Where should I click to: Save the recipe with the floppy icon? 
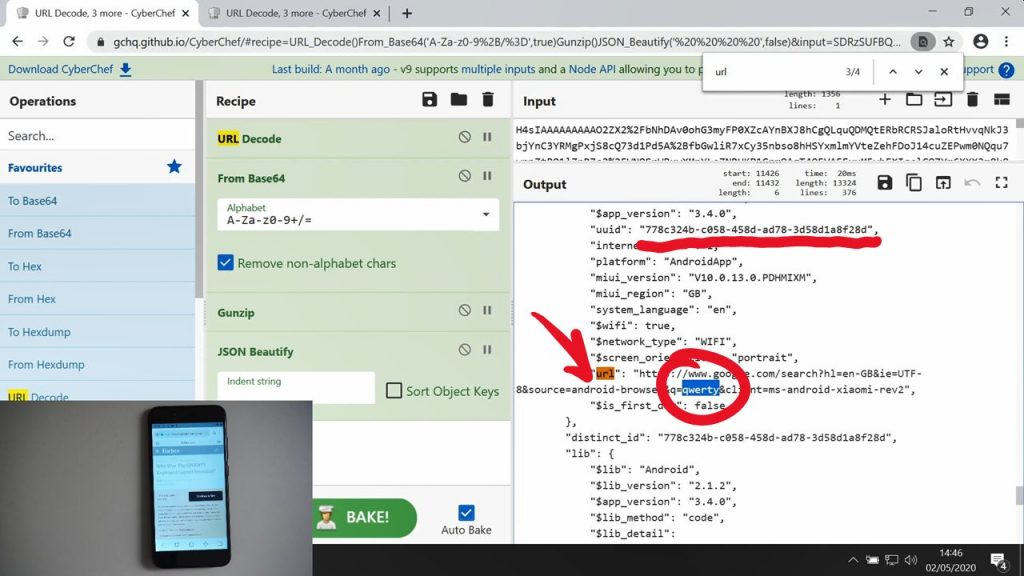point(429,100)
